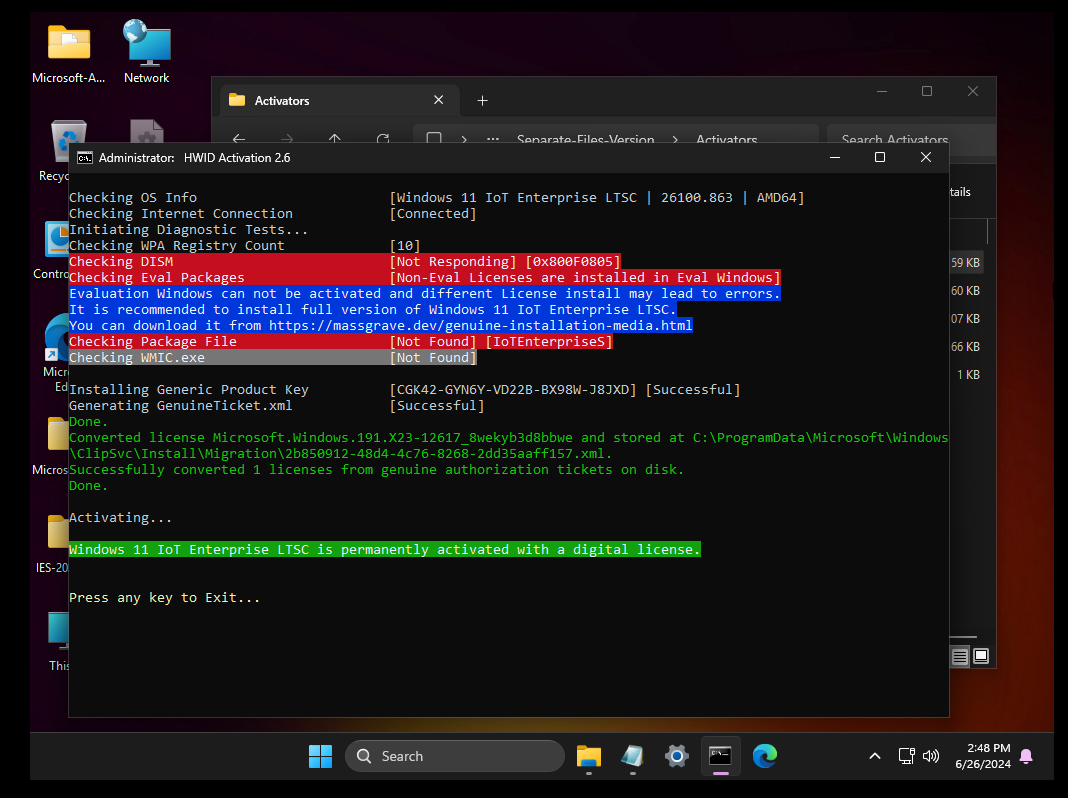Go up one folder level in File Explorer
This screenshot has height=798, width=1068.
(334, 138)
